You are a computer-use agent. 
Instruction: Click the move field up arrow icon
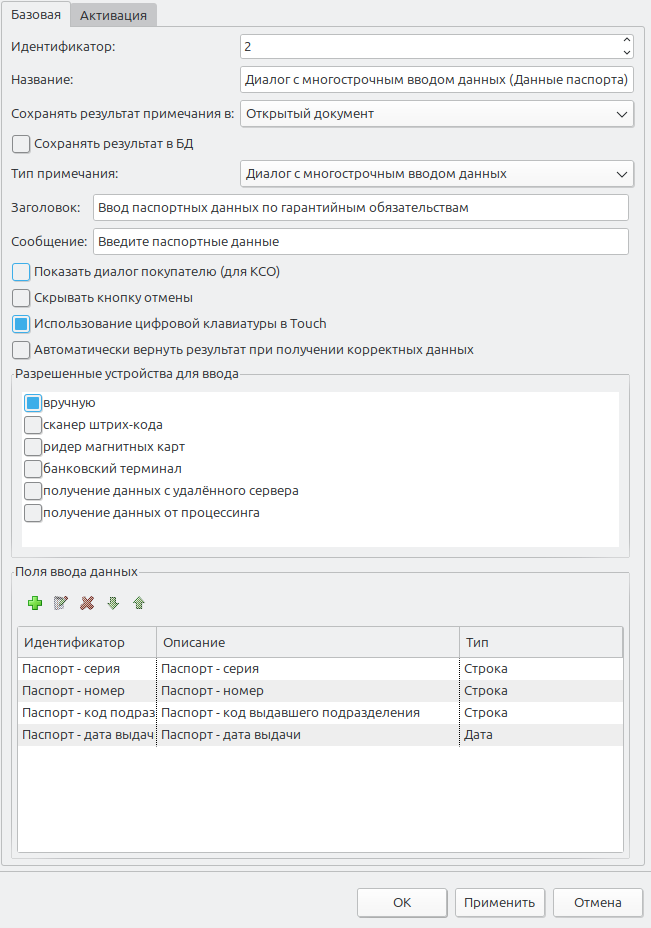coord(139,603)
